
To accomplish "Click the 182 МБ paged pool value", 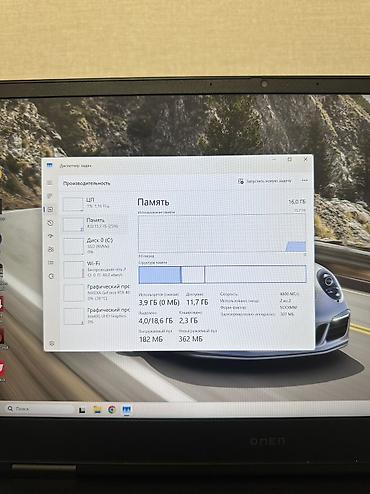I will pos(151,339).
